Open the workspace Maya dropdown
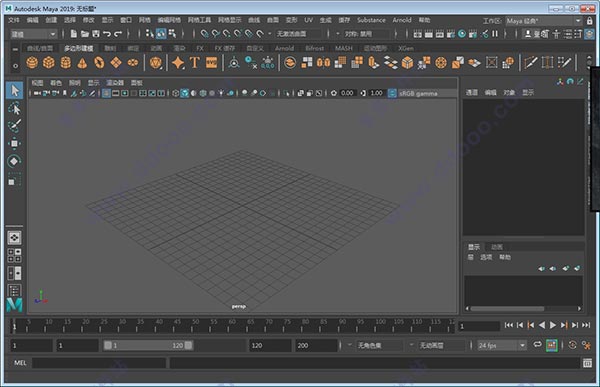This screenshot has height=387, width=600. [x=544, y=21]
